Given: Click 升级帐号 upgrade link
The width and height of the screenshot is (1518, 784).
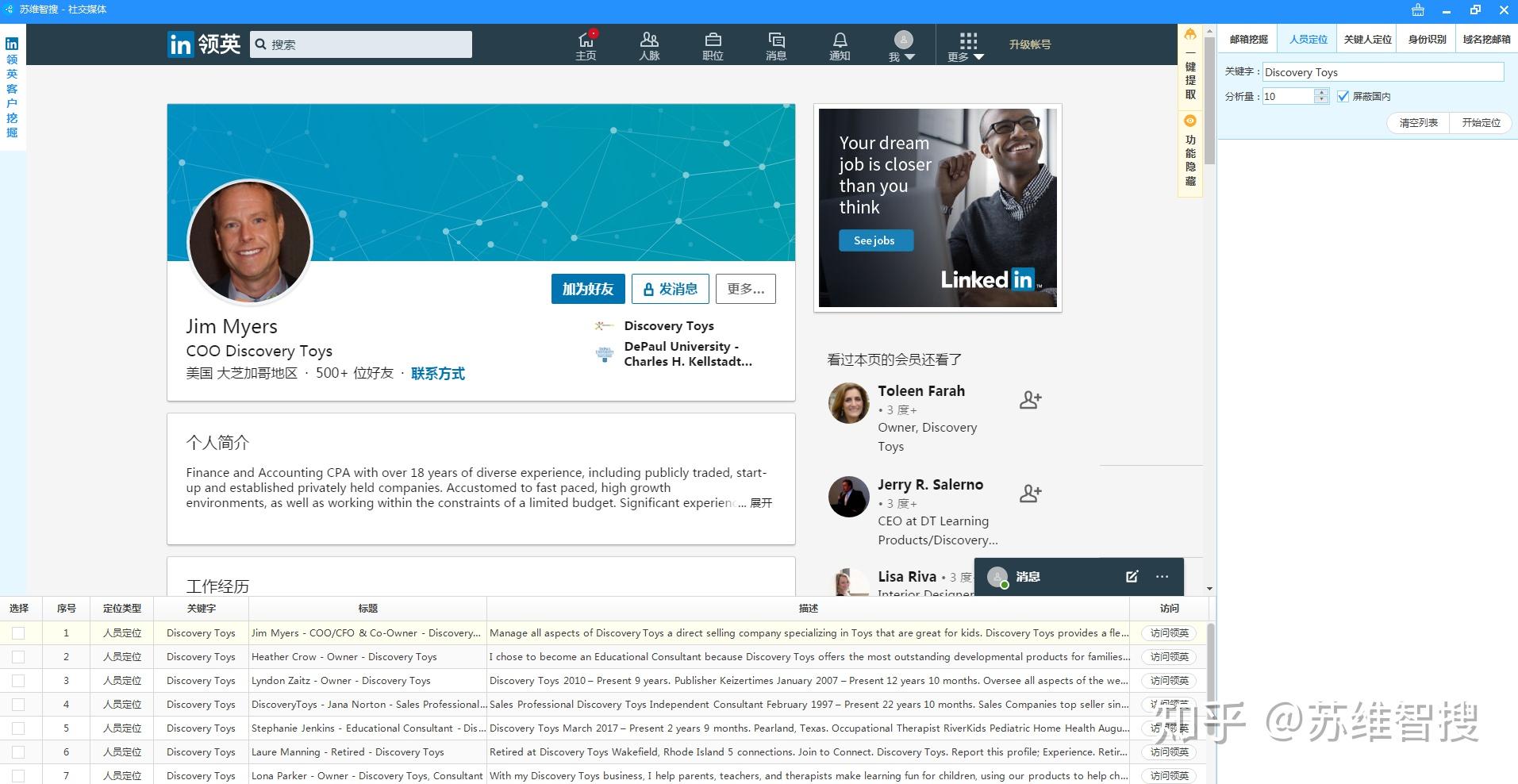Looking at the screenshot, I should pos(1030,44).
